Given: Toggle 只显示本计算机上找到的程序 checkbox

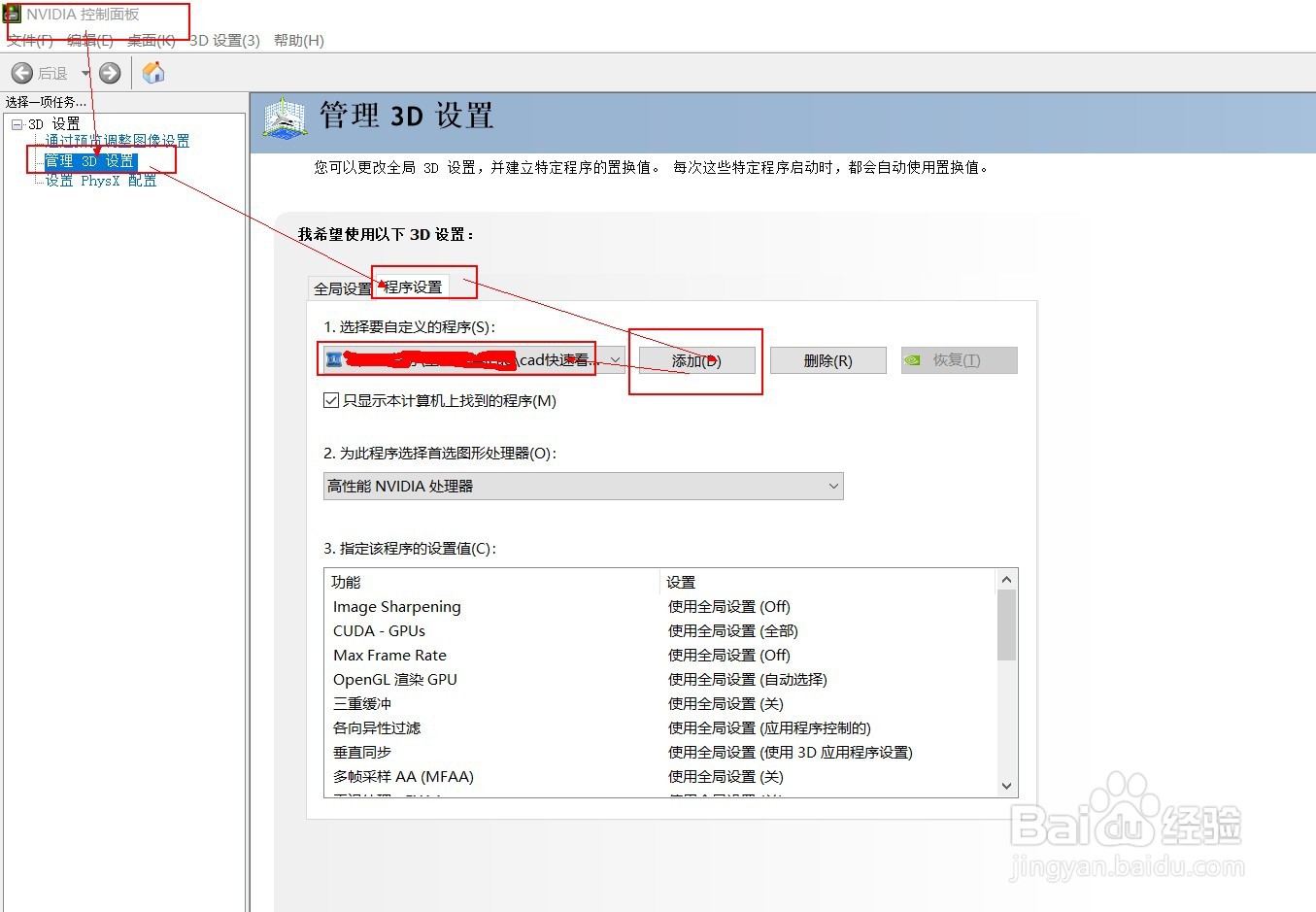Looking at the screenshot, I should 331,400.
